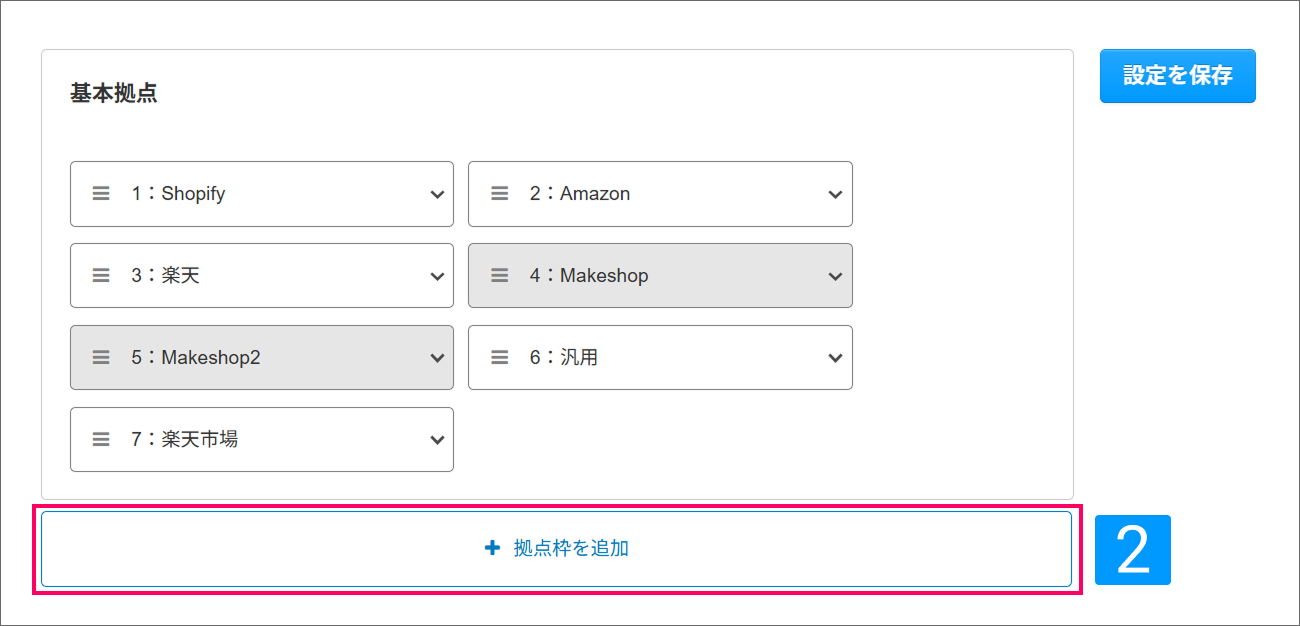This screenshot has height=626, width=1300.
Task: Select the 7：楽天市場 slot label
Action: point(185,439)
